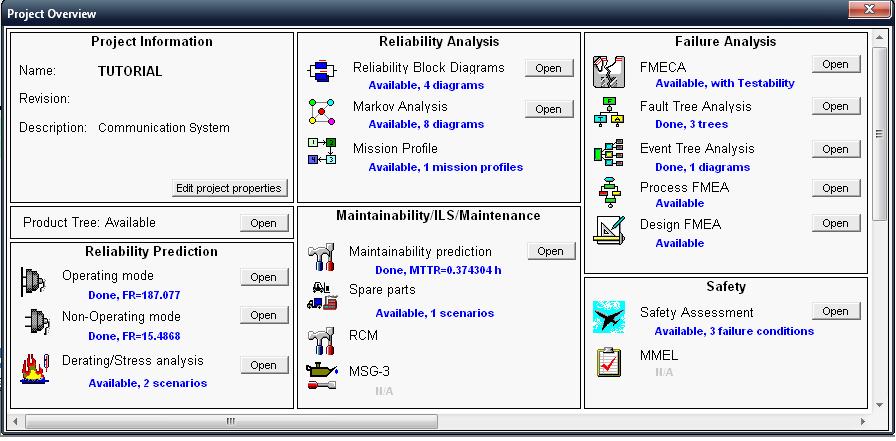Click the FMECA icon
The height and width of the screenshot is (441, 896).
pos(609,72)
